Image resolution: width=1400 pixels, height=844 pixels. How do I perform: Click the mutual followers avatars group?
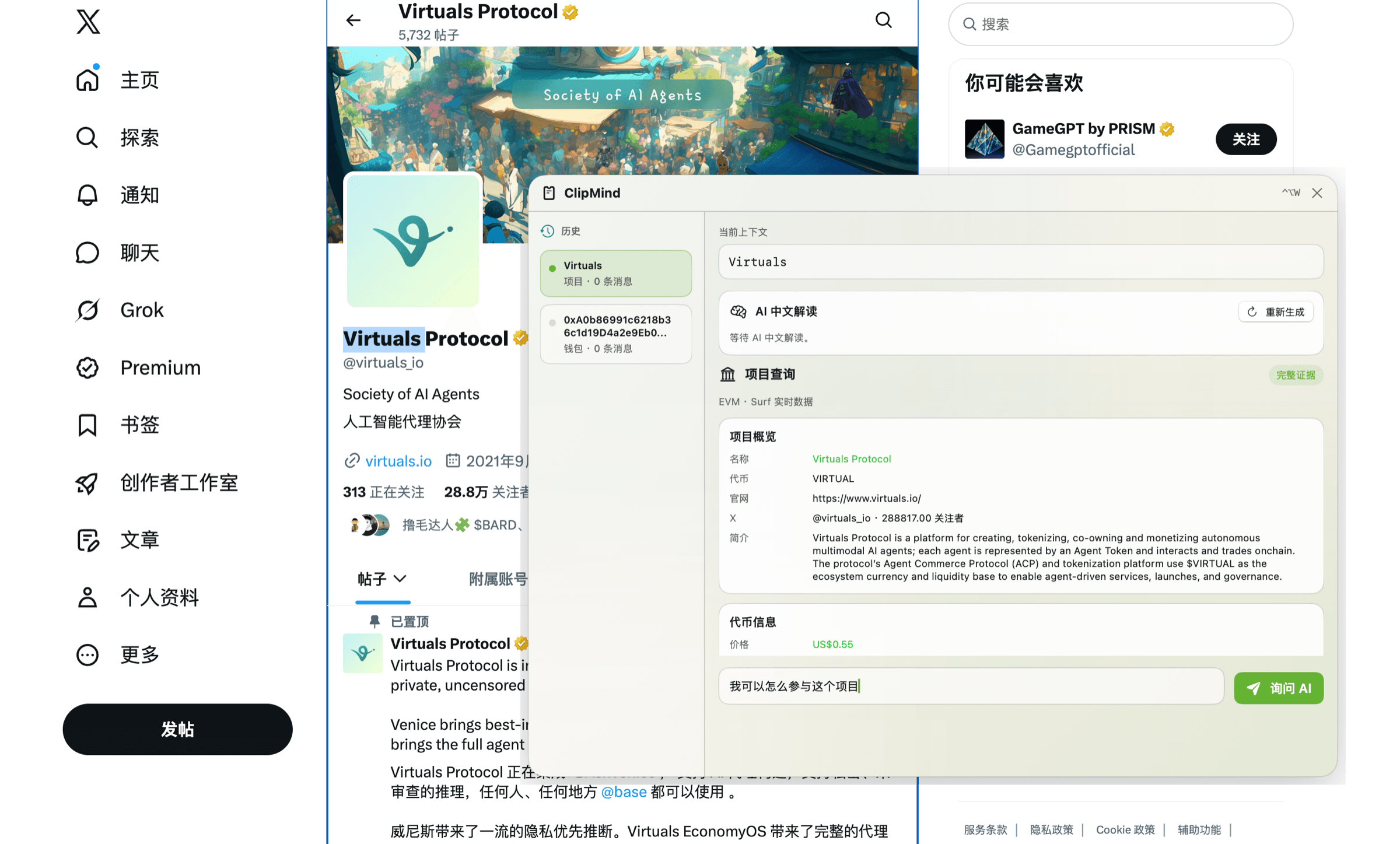pyautogui.click(x=369, y=525)
